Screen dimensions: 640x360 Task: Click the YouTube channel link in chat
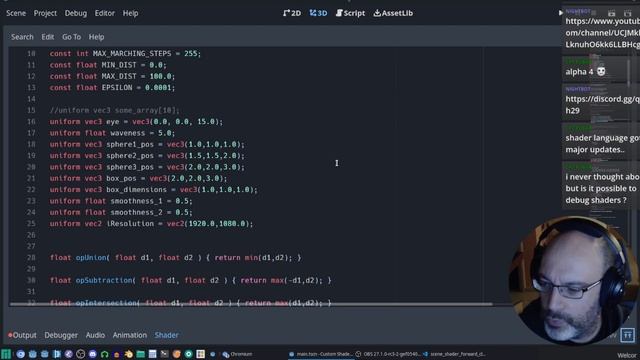(x=602, y=33)
